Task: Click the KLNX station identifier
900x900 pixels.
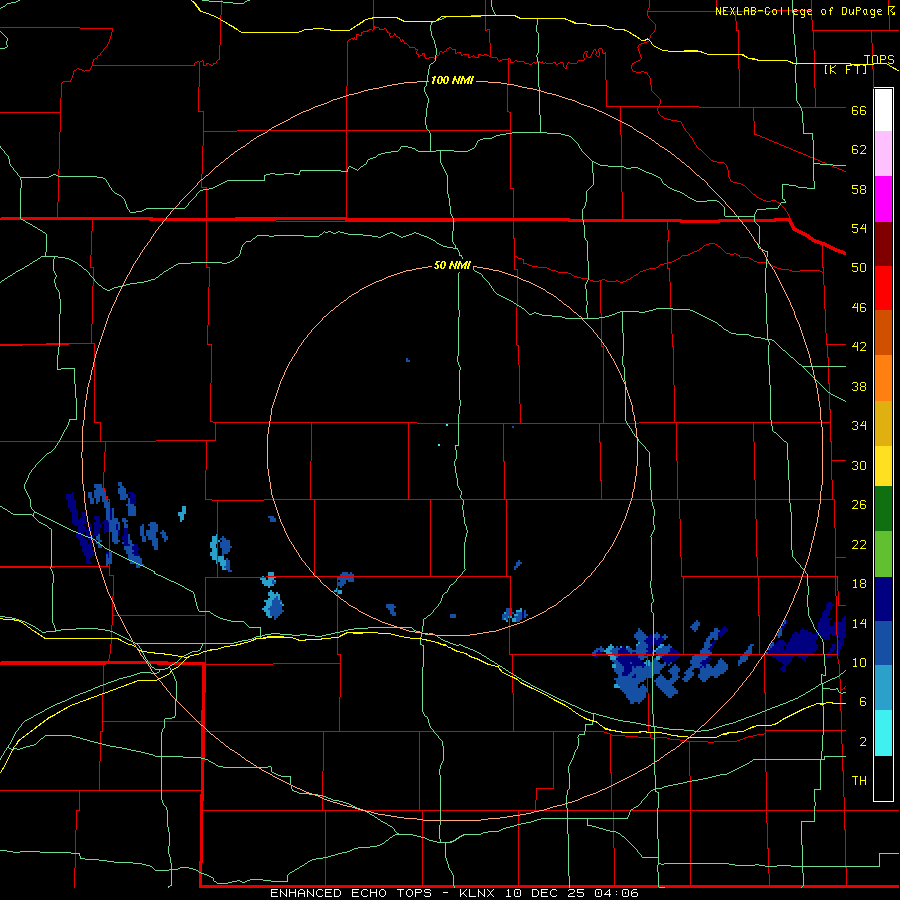Action: coord(478,893)
